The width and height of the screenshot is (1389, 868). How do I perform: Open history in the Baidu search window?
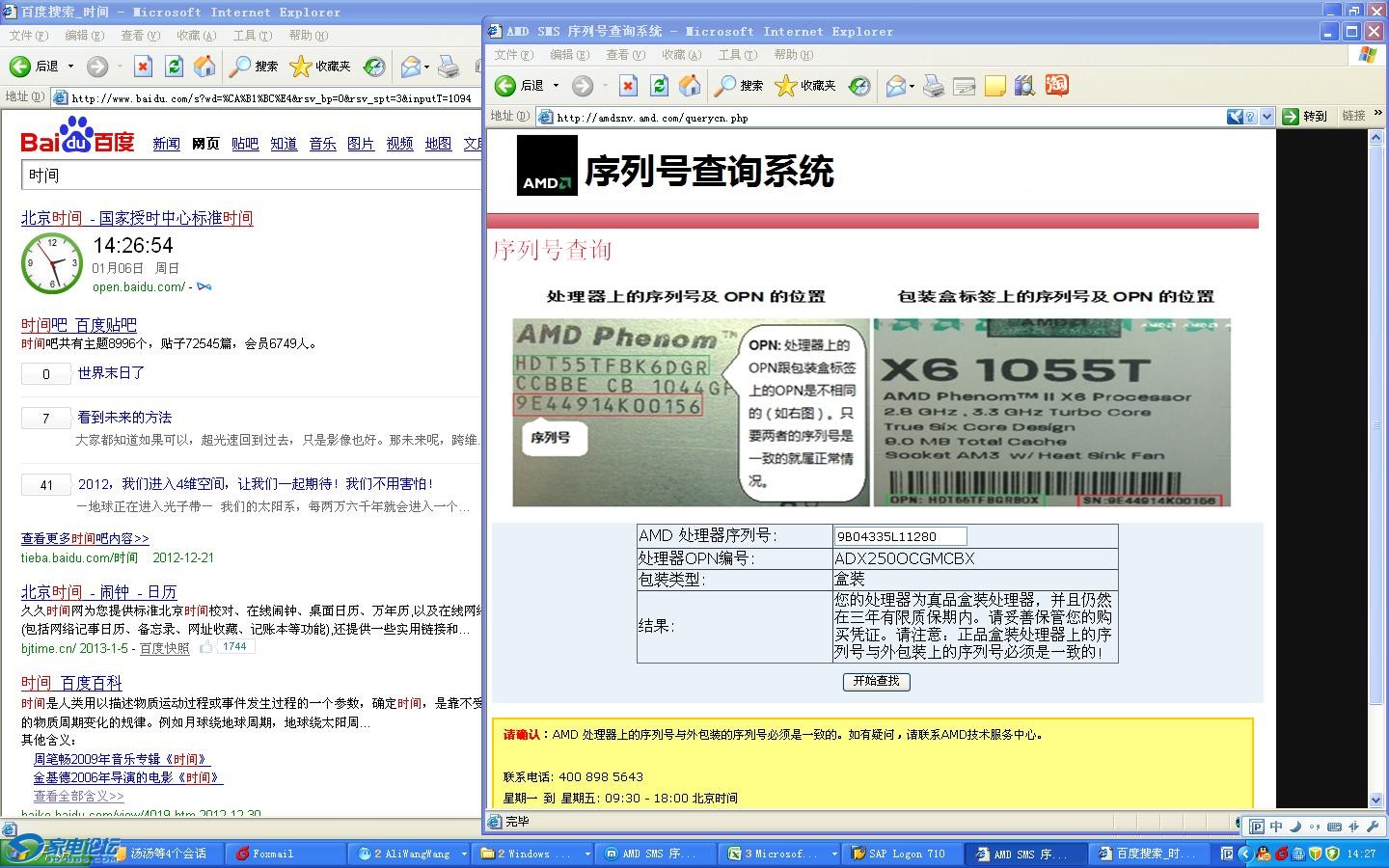click(373, 66)
